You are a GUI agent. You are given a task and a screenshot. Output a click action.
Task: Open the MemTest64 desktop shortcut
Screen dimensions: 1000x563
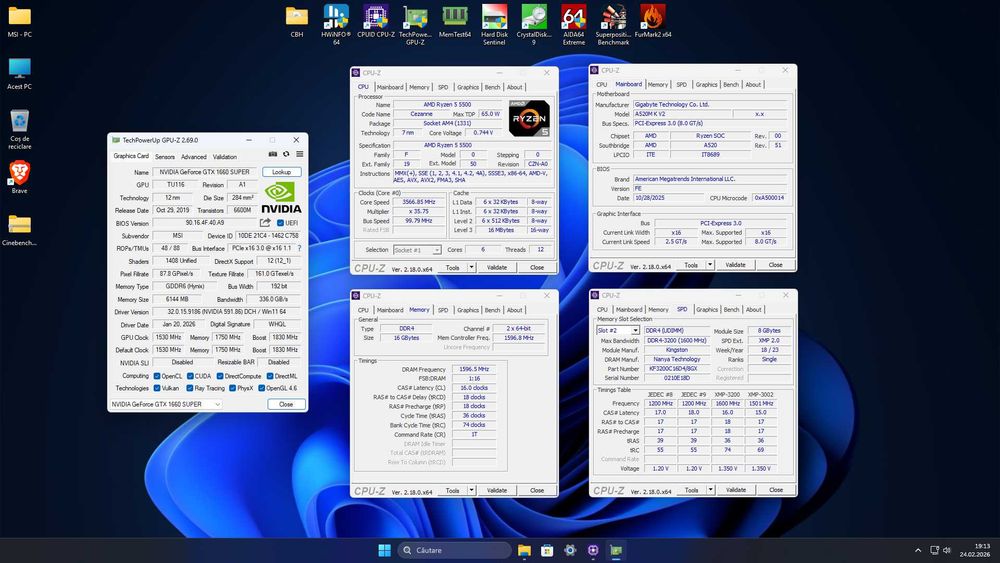pos(455,21)
